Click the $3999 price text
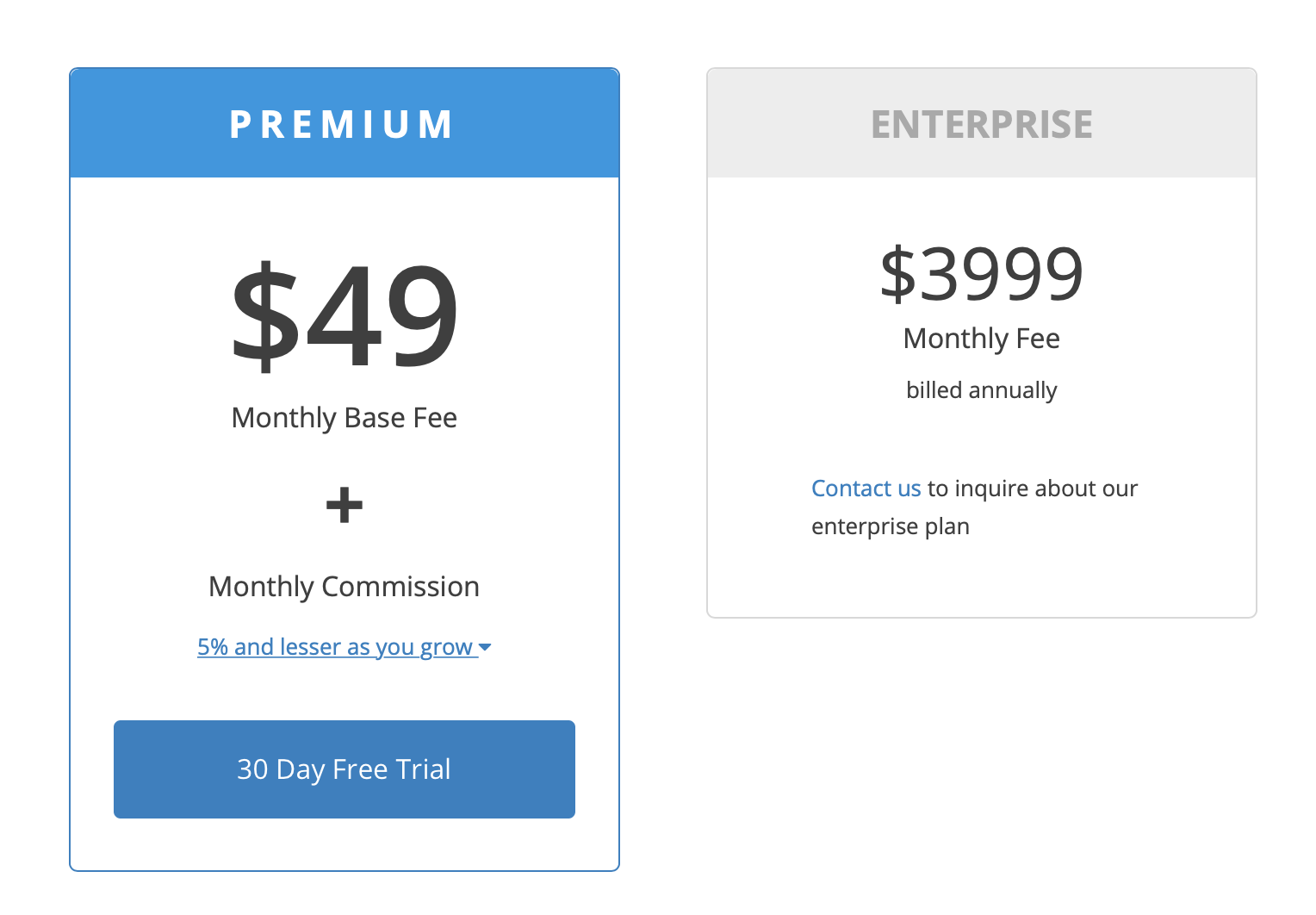Viewport: 1316px width, 915px height. 981,272
